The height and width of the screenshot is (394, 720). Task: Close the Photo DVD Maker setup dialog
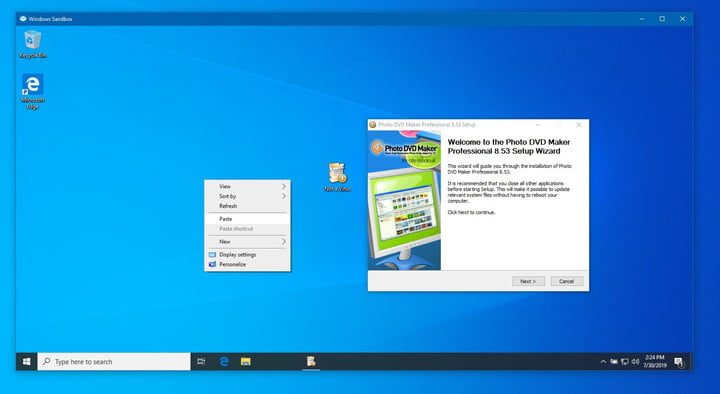click(579, 124)
